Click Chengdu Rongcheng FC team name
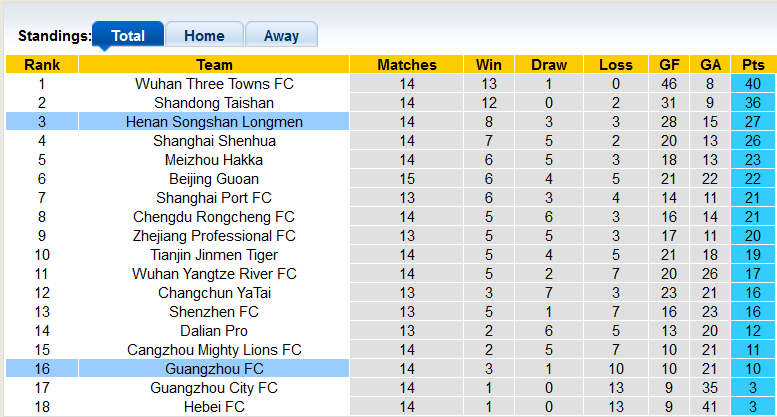This screenshot has width=777, height=417. [214, 217]
